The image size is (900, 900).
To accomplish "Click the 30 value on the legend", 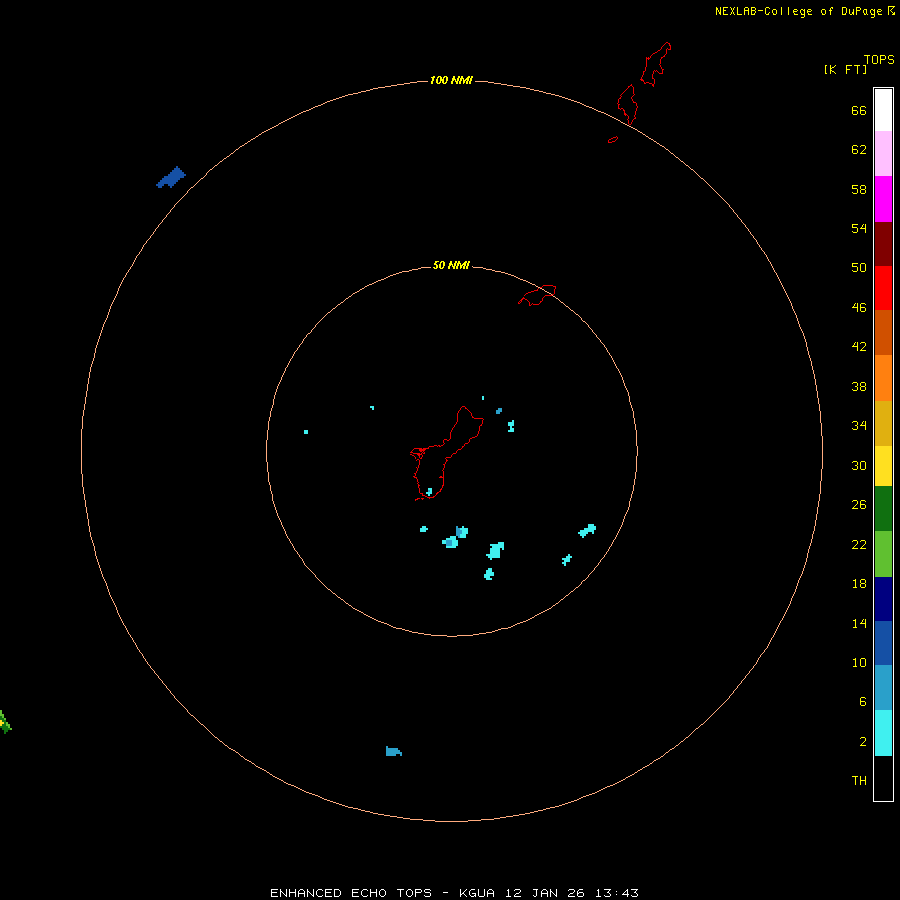I will coord(859,465).
